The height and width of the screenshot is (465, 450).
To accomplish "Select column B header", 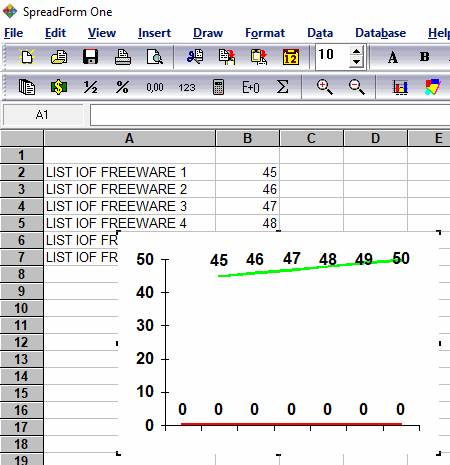I will point(247,138).
